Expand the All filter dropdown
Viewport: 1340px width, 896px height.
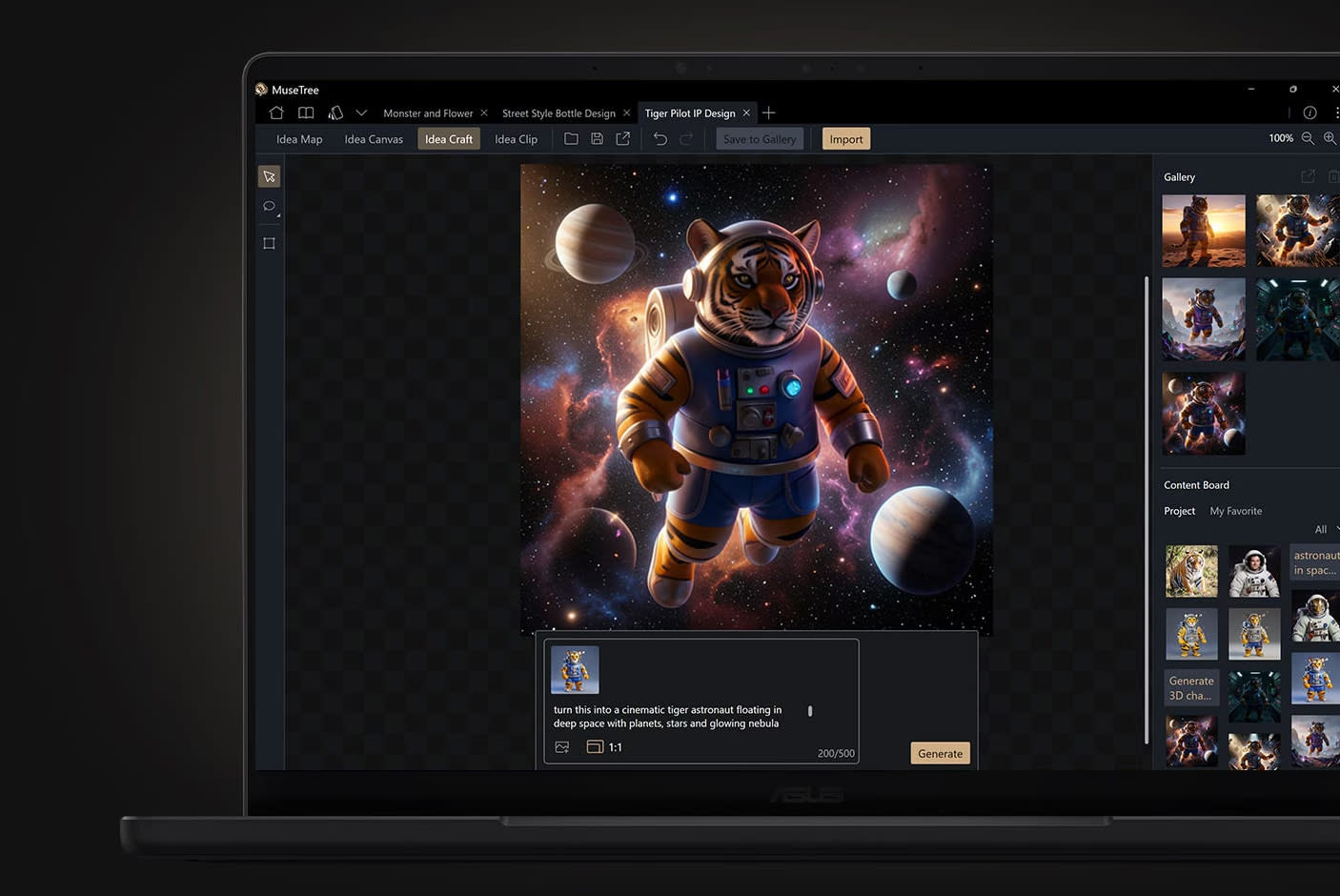tap(1326, 529)
